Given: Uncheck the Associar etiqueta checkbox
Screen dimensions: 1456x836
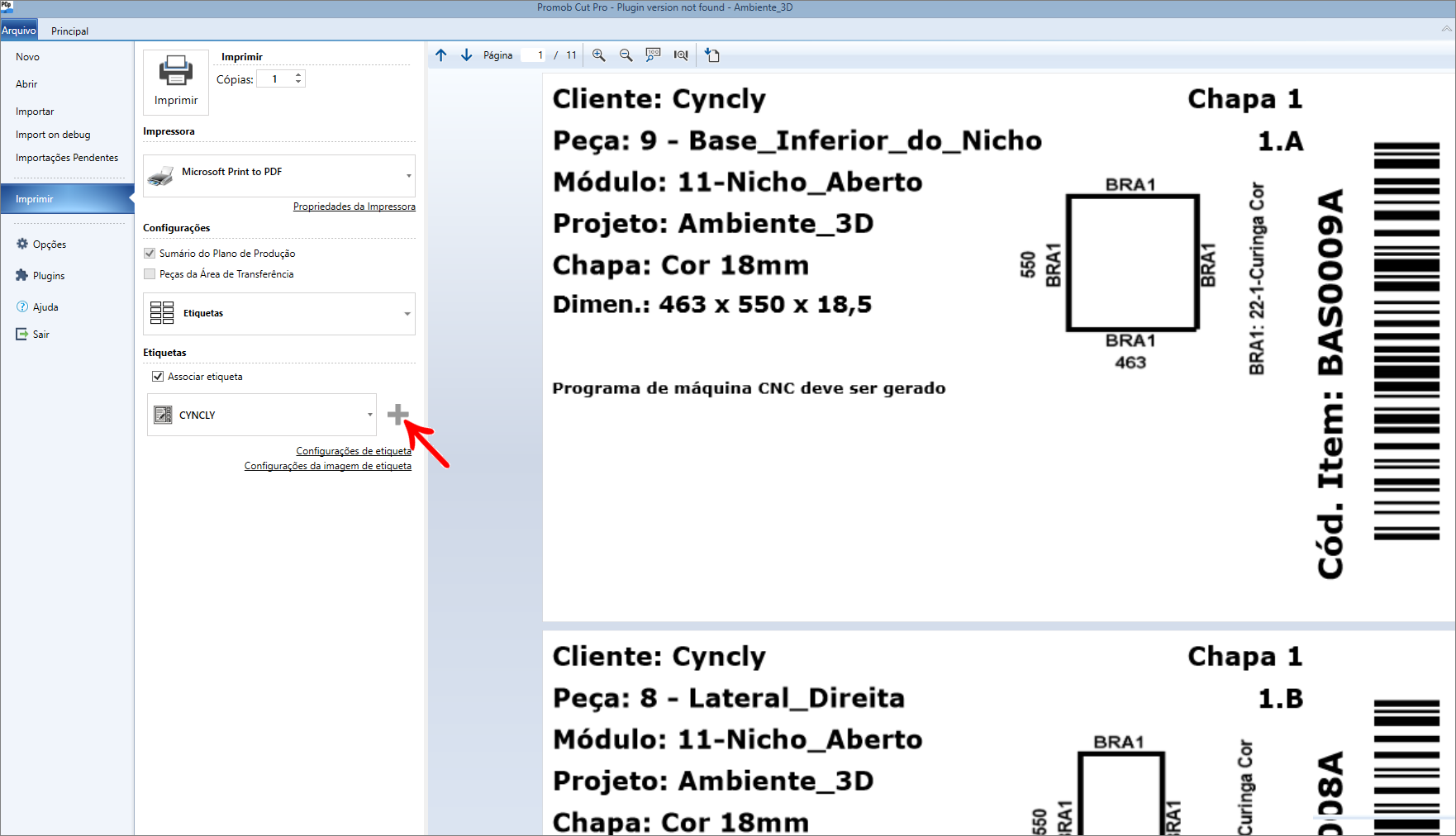Looking at the screenshot, I should point(158,377).
